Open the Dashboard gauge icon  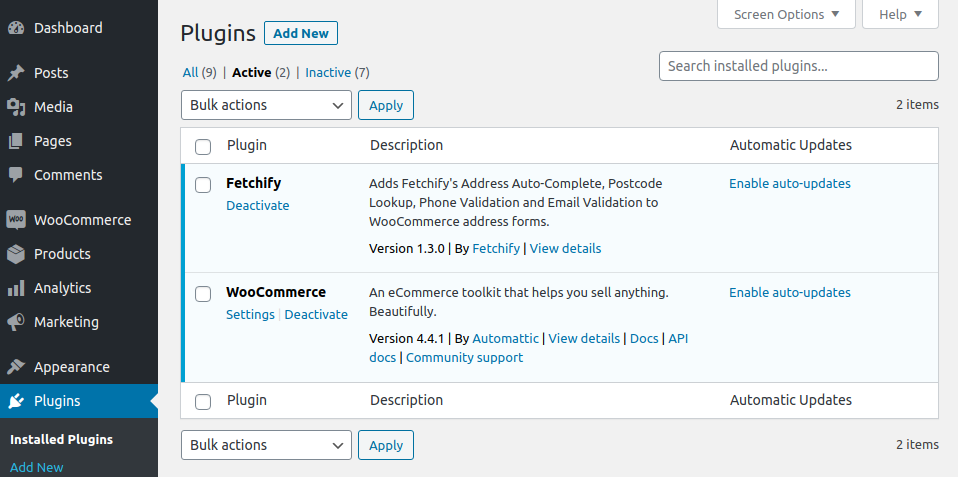pyautogui.click(x=16, y=28)
